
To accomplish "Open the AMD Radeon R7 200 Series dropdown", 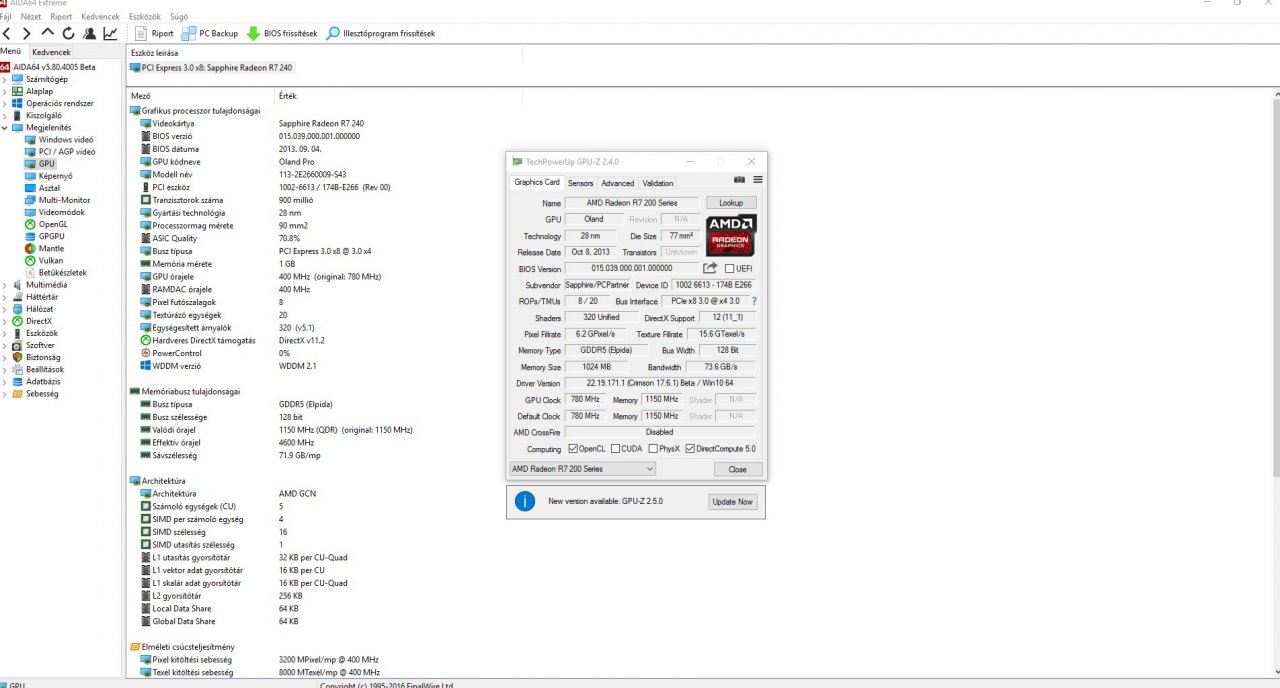I will (x=582, y=469).
